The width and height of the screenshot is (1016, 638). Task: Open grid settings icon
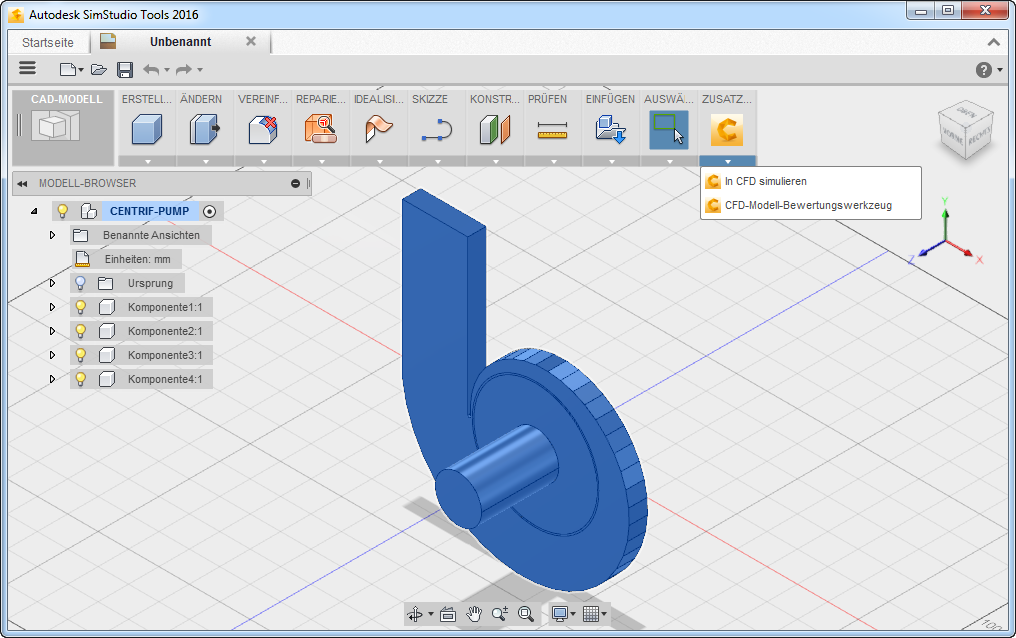coord(591,613)
